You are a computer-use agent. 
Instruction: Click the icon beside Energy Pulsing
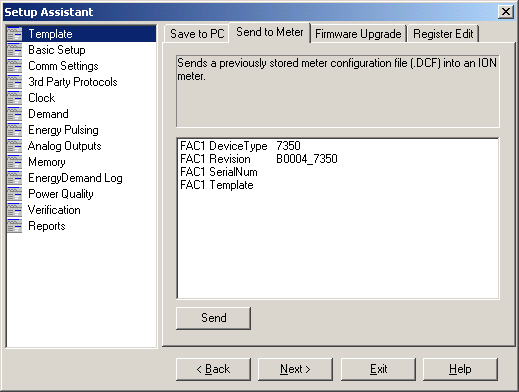click(15, 130)
